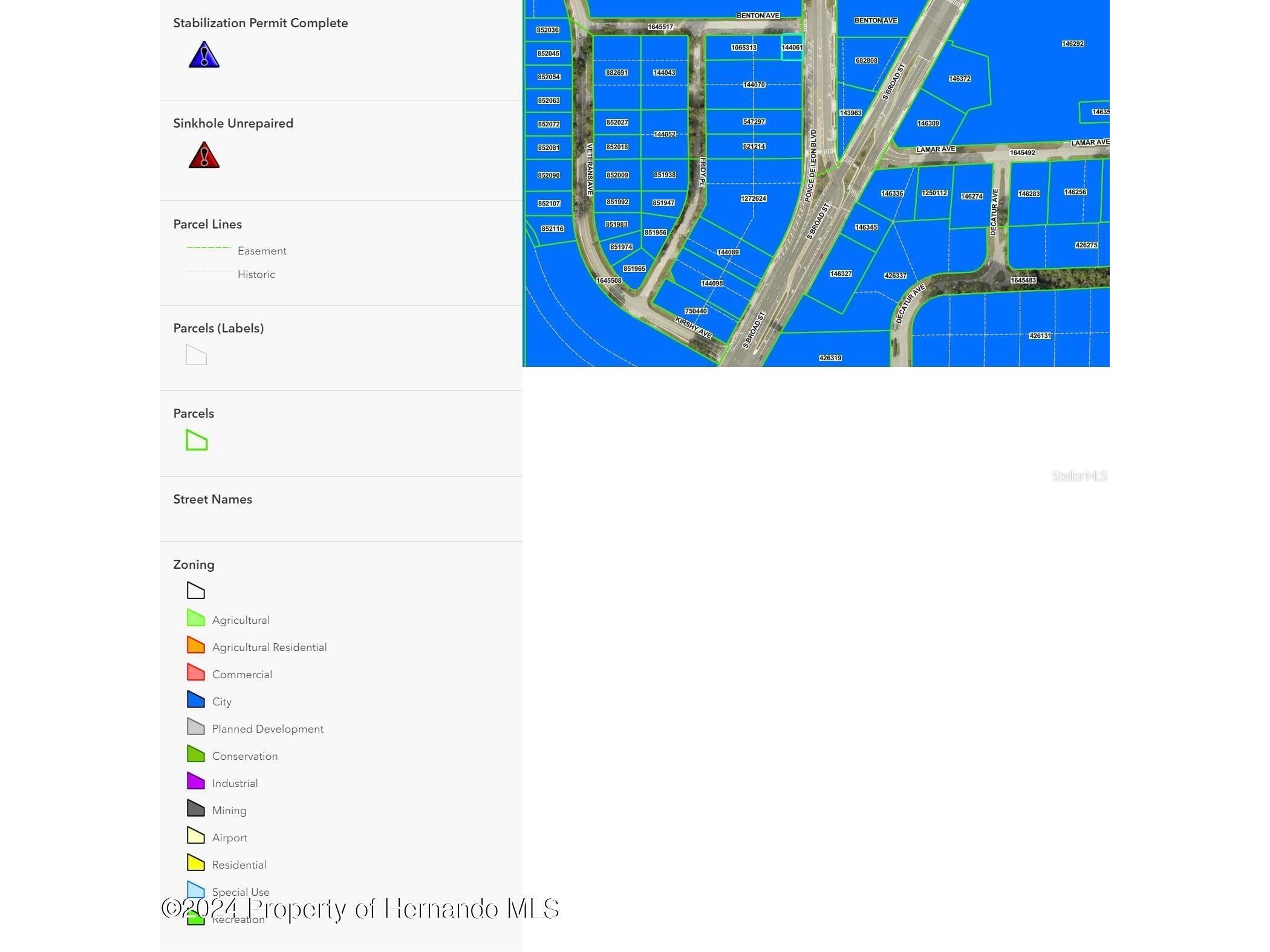This screenshot has width=1270, height=952.
Task: Click the Special Use light blue symbol
Action: [196, 890]
